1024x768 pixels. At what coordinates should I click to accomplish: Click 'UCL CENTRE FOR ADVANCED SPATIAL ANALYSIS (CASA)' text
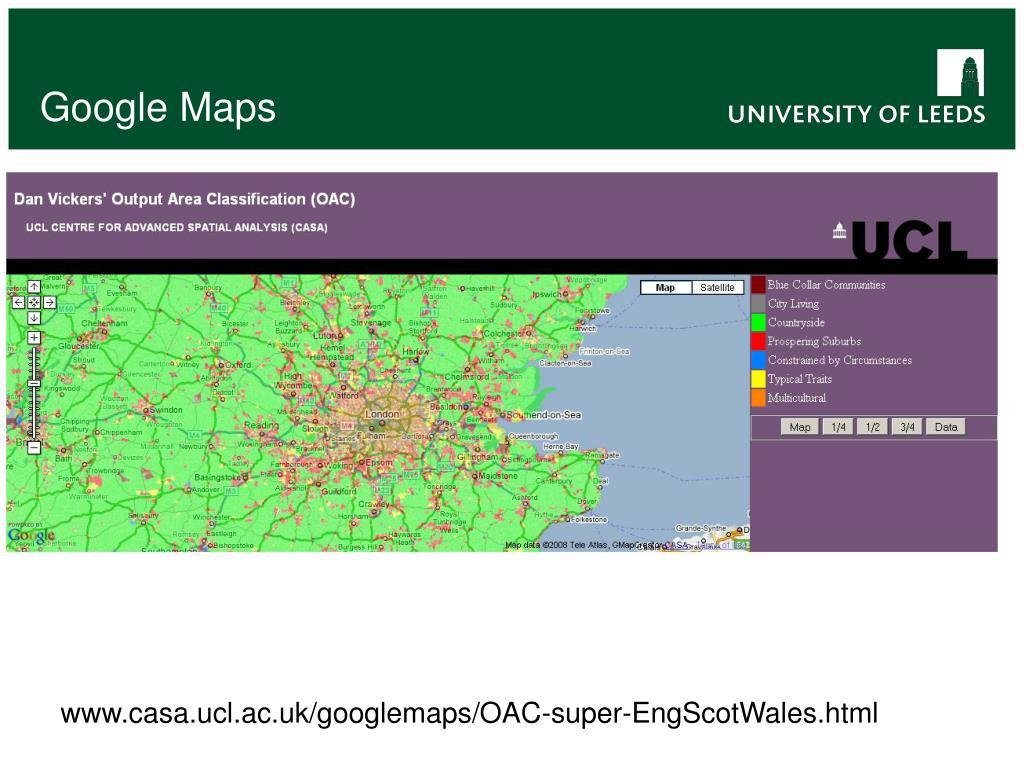pyautogui.click(x=177, y=227)
